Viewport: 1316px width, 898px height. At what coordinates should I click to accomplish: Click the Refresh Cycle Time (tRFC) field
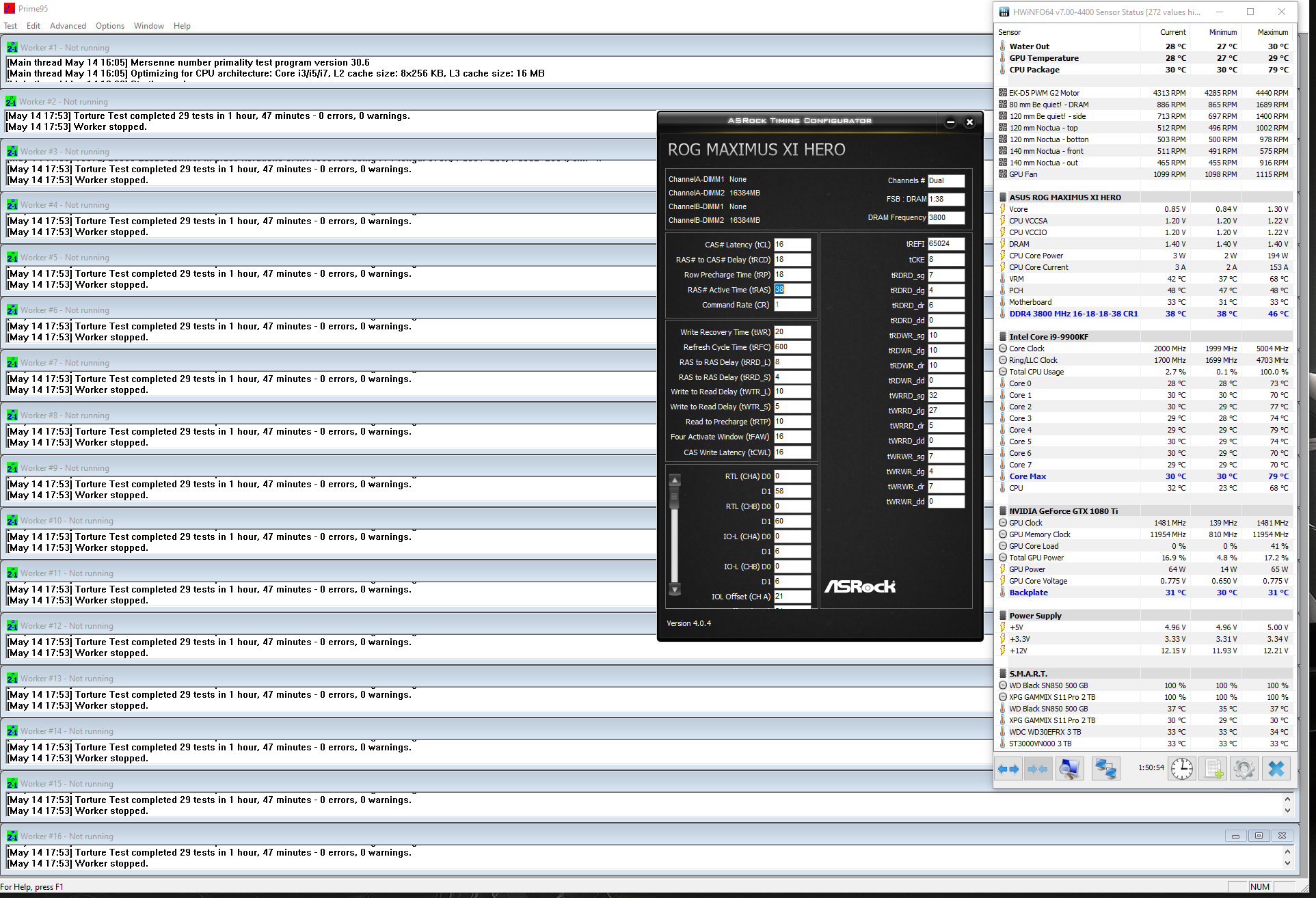tap(792, 347)
